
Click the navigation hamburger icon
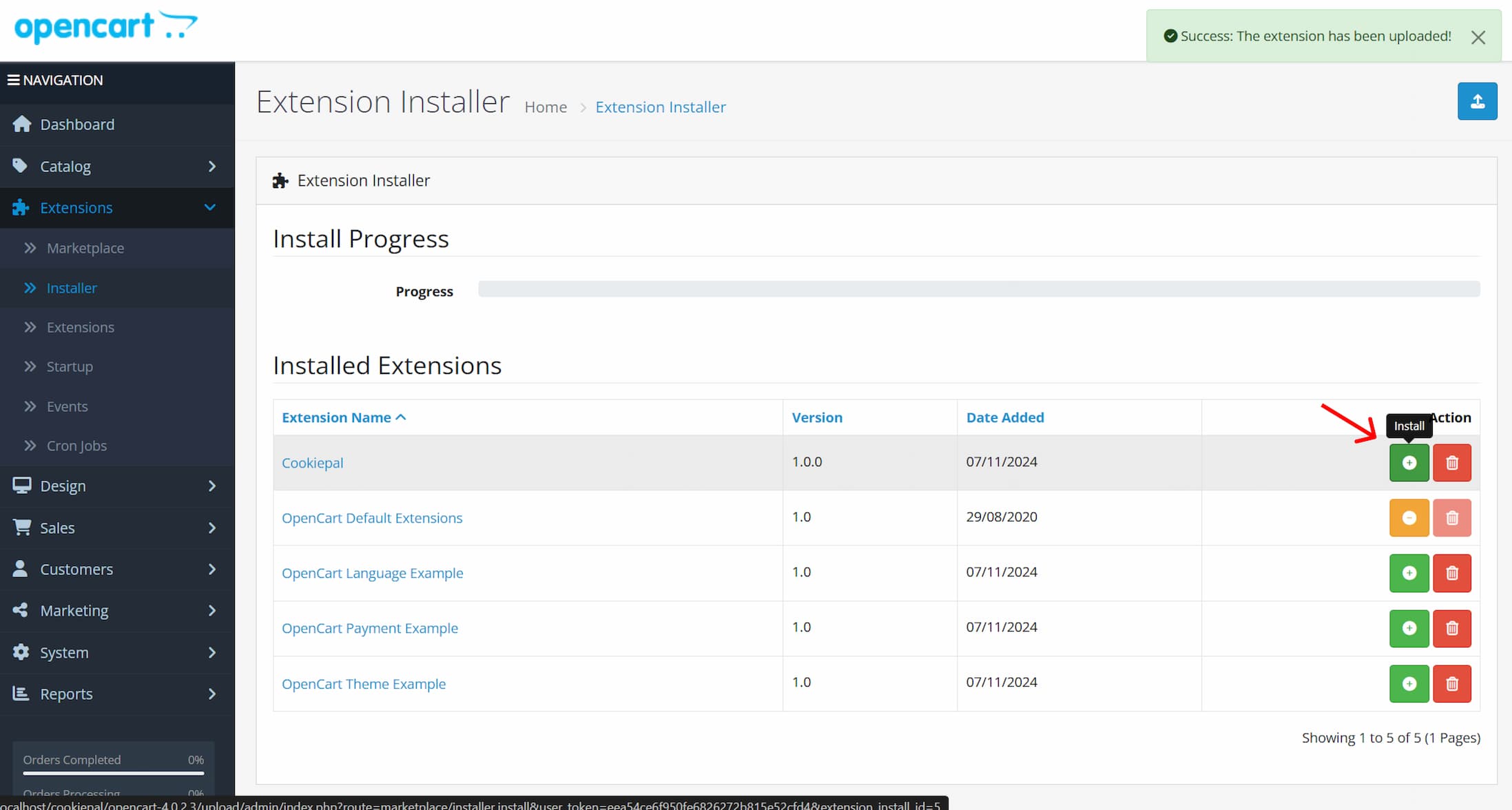pyautogui.click(x=14, y=79)
